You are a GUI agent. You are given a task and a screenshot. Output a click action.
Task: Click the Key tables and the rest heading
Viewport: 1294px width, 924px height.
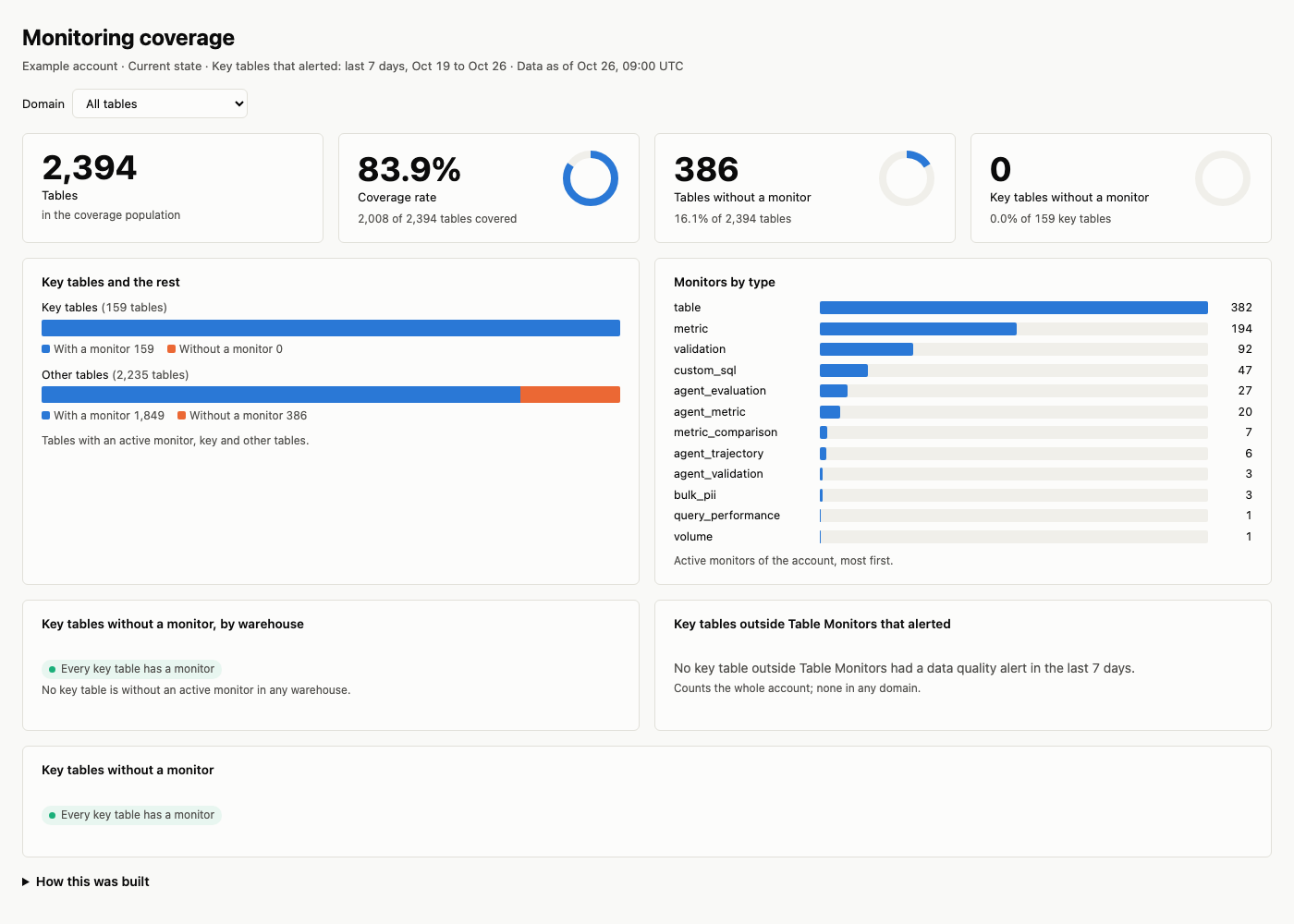(x=111, y=283)
